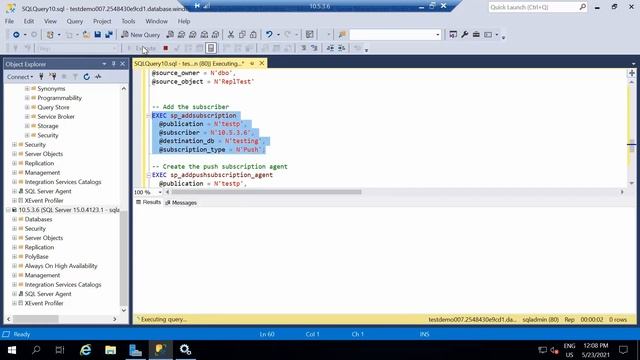Click the Find in Files icon left of search box
640x360 pixels.
(342, 35)
